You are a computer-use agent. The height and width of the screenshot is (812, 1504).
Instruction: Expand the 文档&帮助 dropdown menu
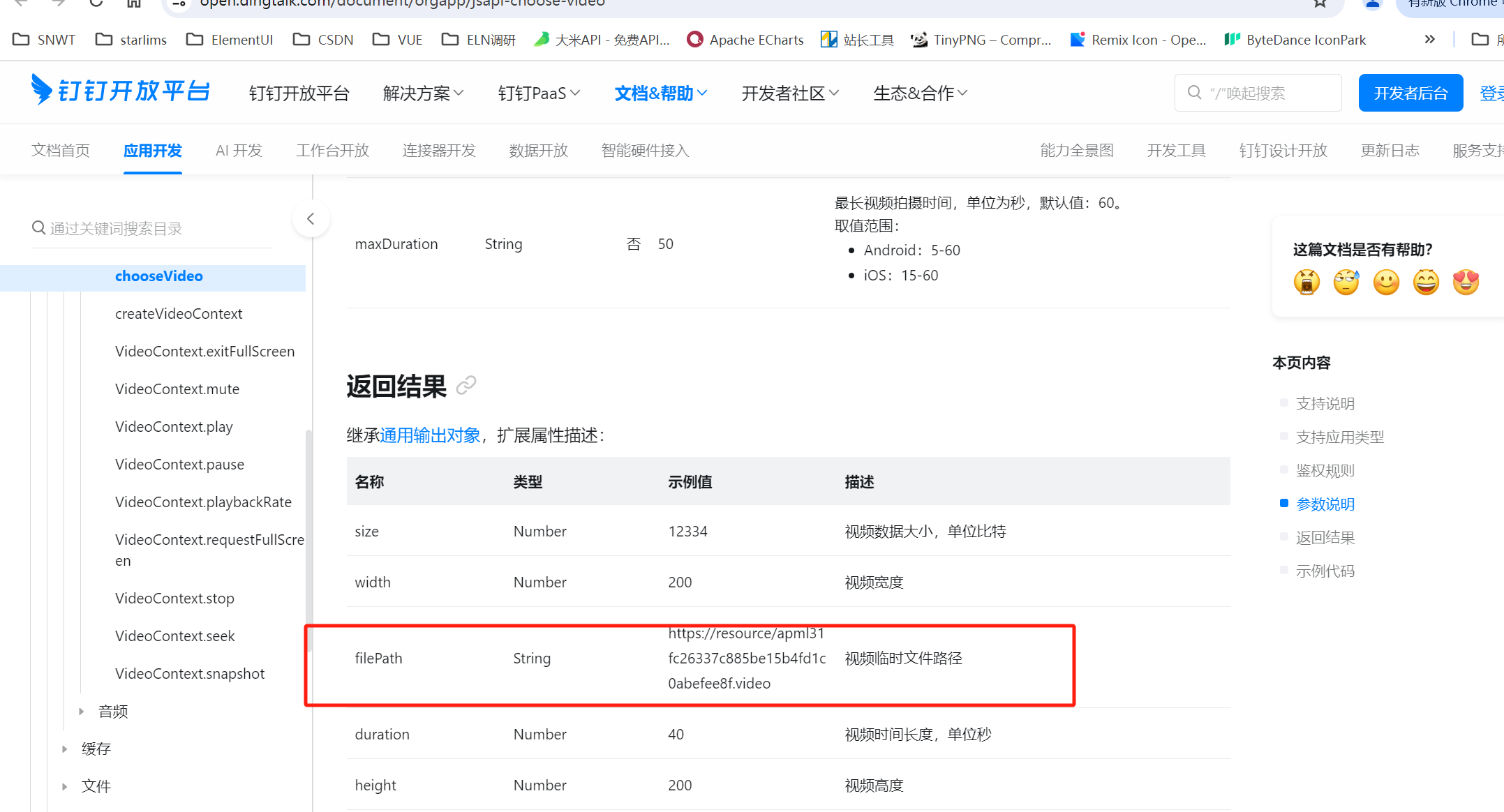click(661, 93)
